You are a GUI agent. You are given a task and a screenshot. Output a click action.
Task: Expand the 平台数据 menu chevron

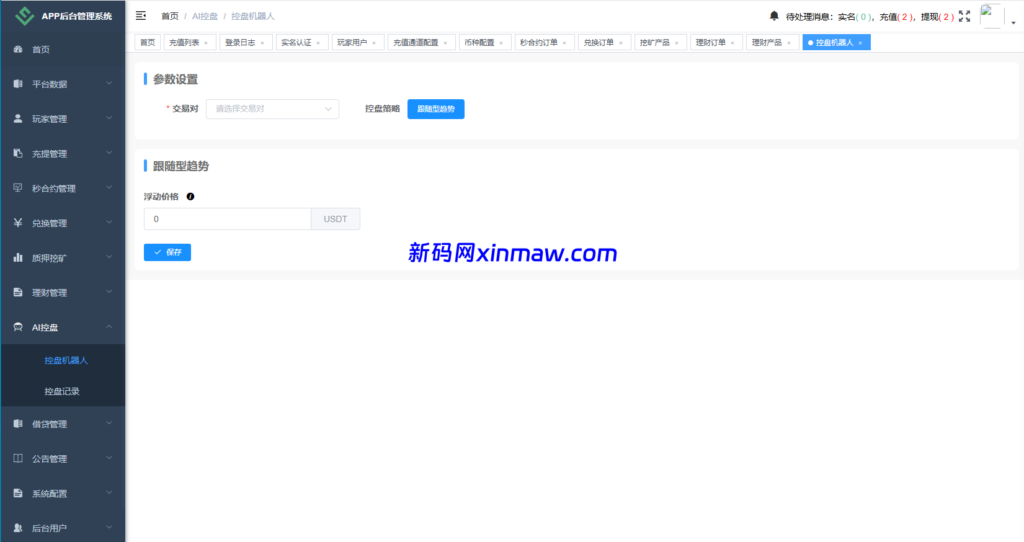pos(109,84)
